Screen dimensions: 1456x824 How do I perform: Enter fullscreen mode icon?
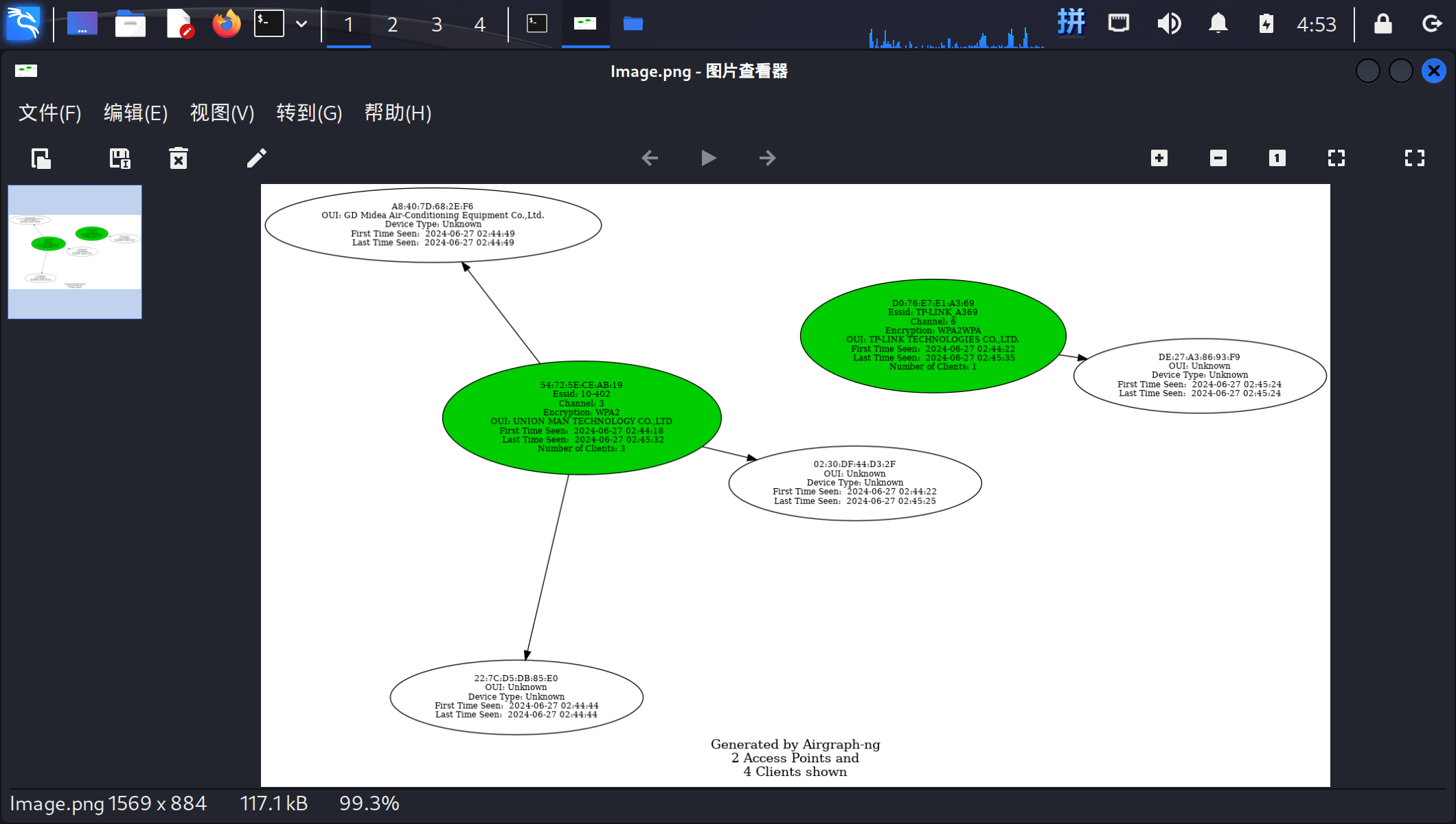tap(1415, 159)
